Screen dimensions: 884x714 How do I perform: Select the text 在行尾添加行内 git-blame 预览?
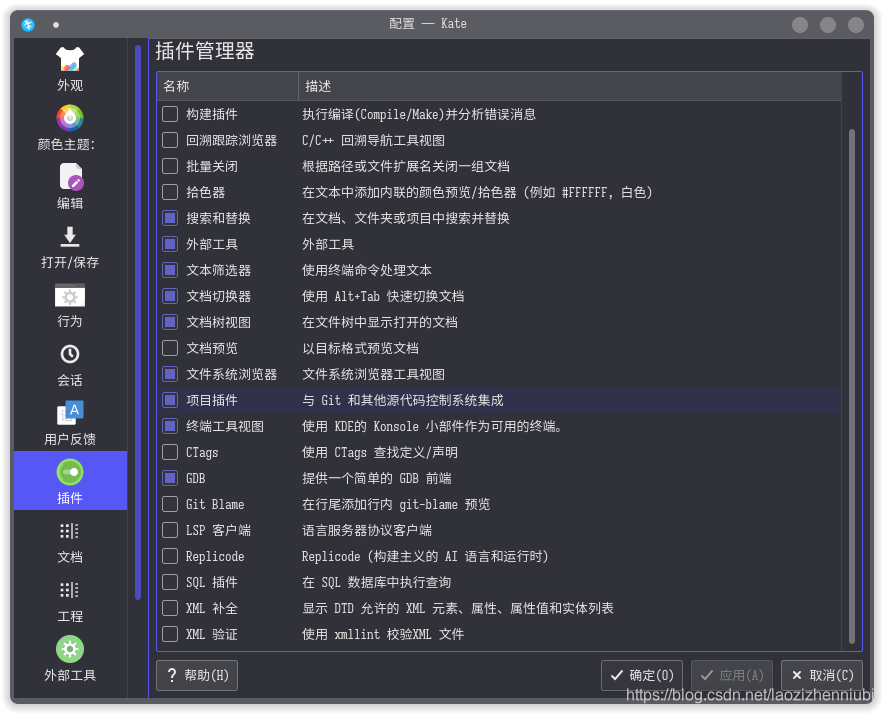click(x=396, y=504)
